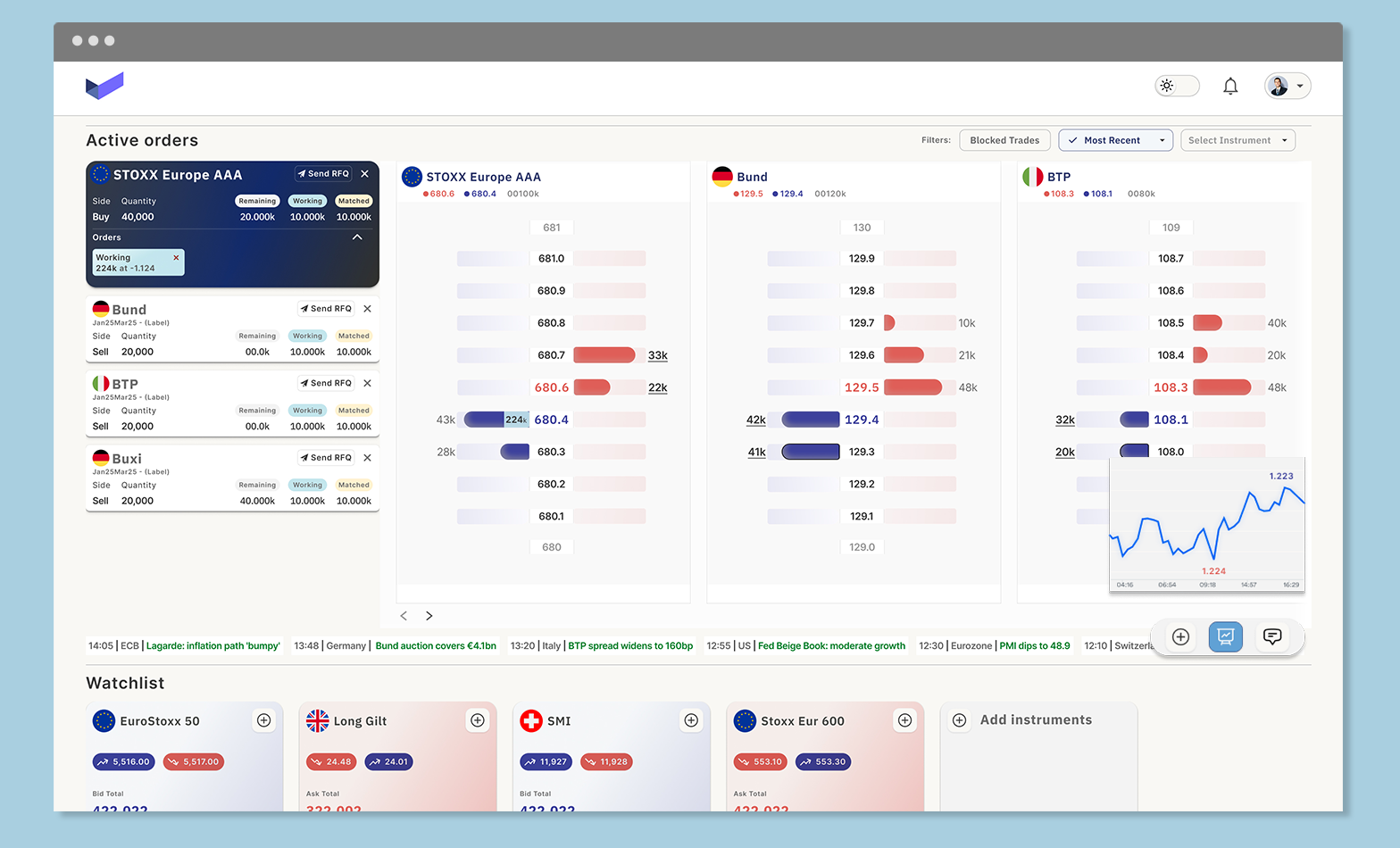The image size is (1400, 848).
Task: Click plus icon on Long Gilt card
Action: pos(478,720)
